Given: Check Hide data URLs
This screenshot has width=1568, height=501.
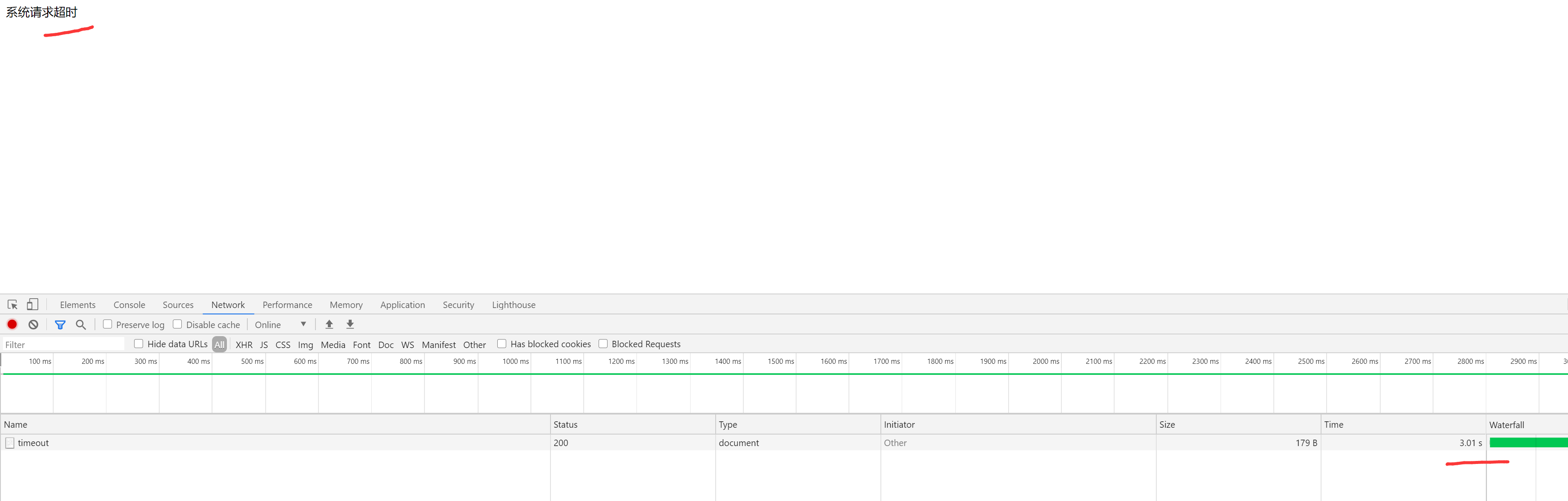Looking at the screenshot, I should pos(139,344).
